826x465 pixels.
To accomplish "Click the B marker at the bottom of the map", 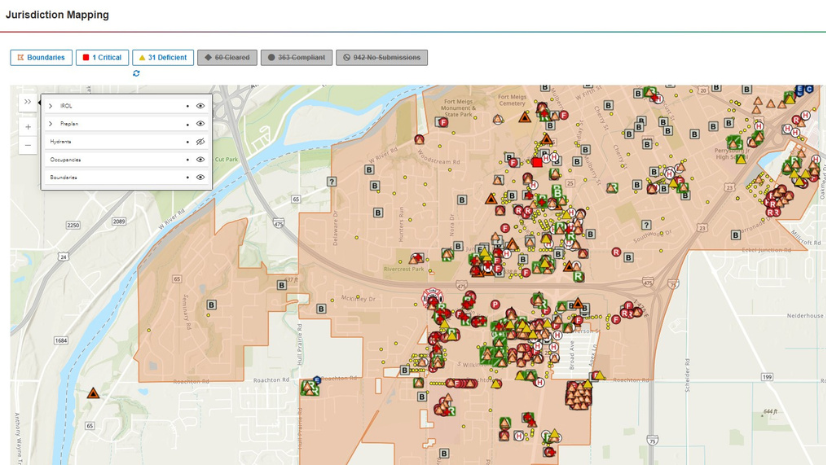I will pos(444,453).
